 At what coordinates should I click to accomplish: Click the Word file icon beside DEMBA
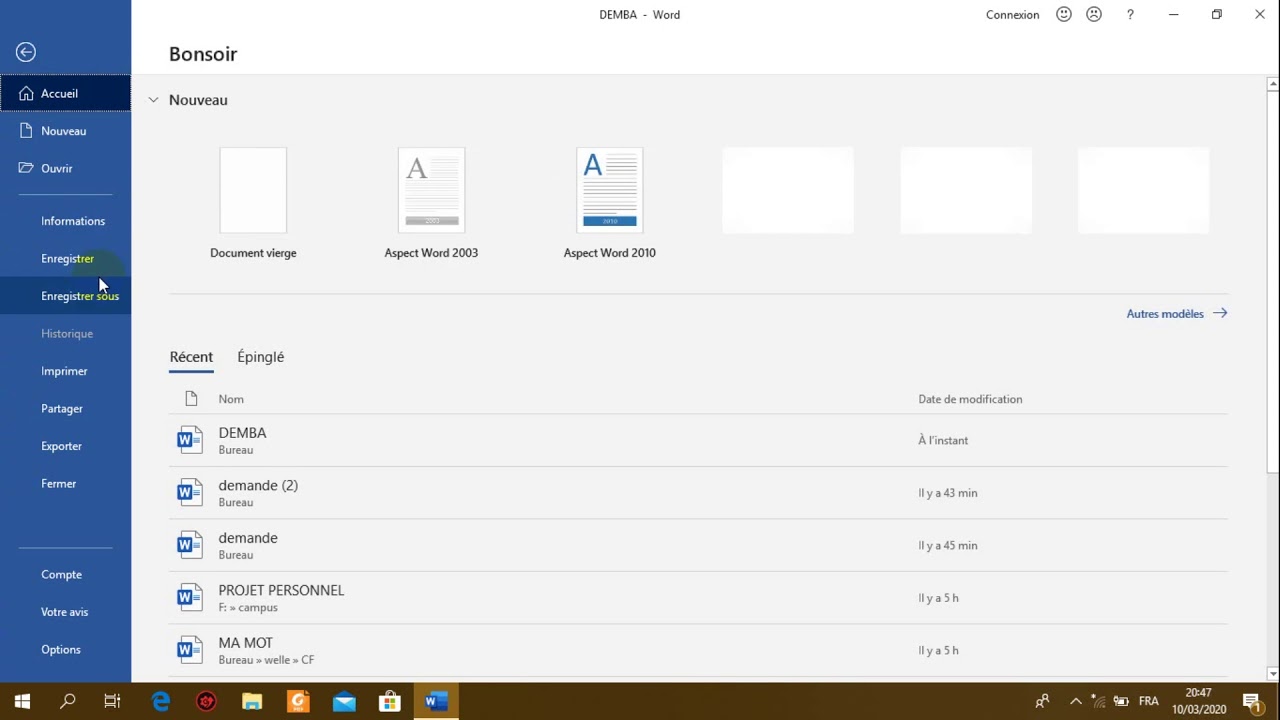tap(189, 439)
